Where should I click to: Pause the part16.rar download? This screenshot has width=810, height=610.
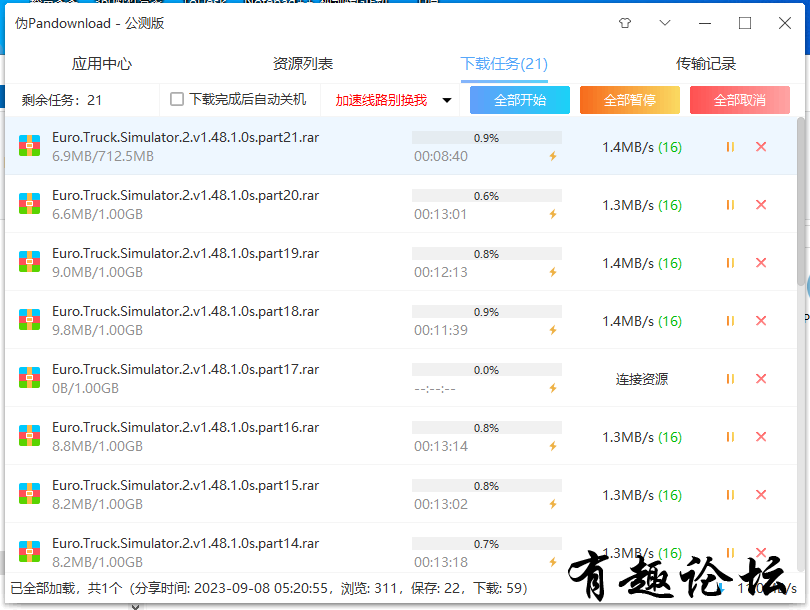pyautogui.click(x=730, y=437)
